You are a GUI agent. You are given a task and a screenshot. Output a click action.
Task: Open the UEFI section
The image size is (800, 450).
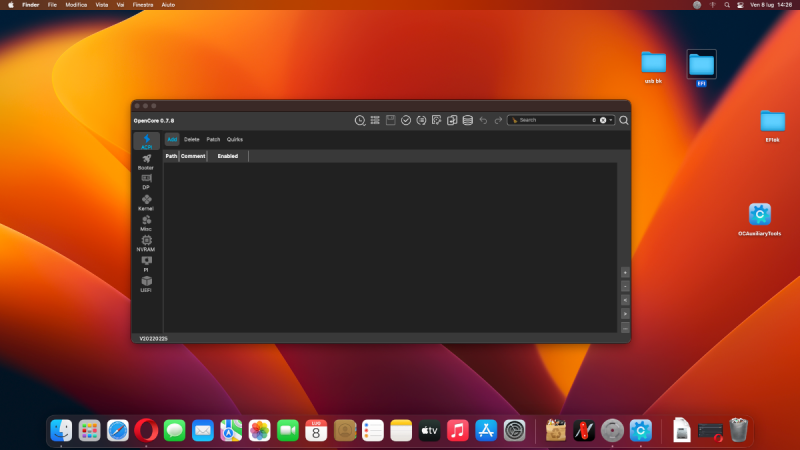[x=146, y=283]
